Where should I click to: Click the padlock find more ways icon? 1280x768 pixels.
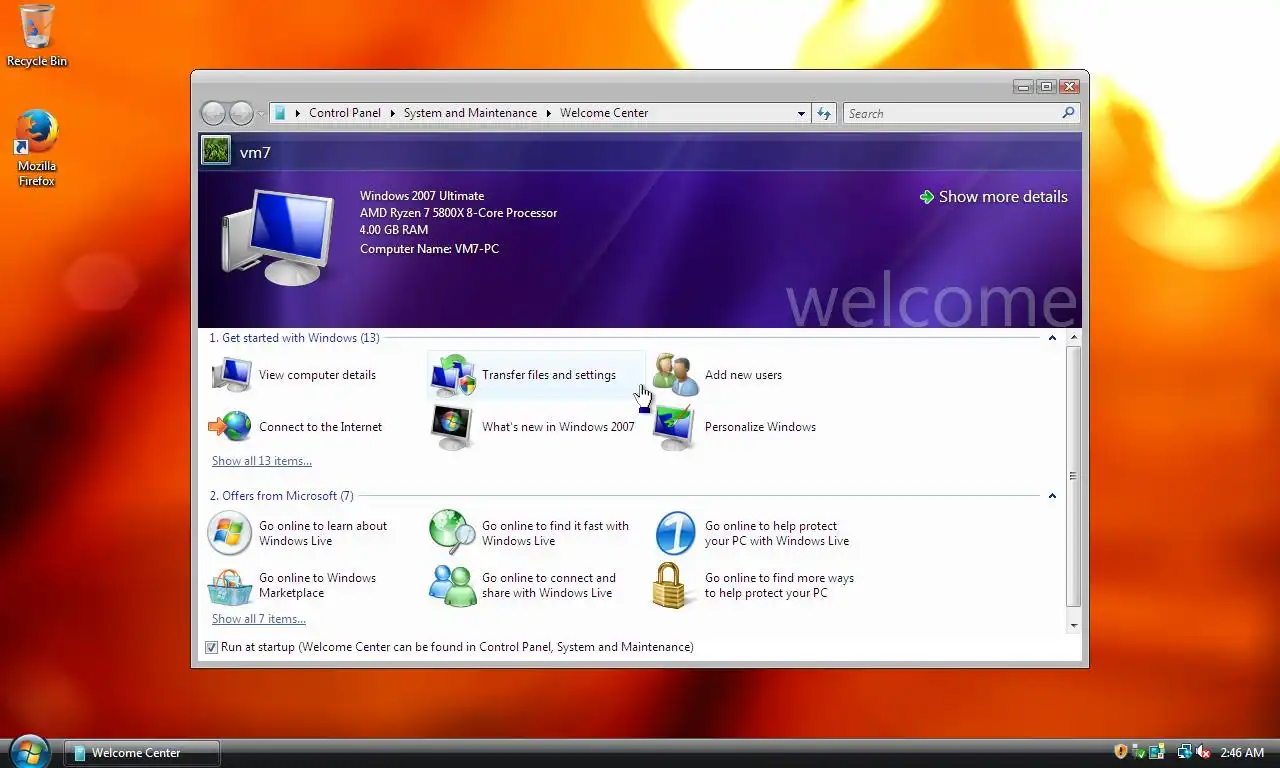(x=671, y=586)
